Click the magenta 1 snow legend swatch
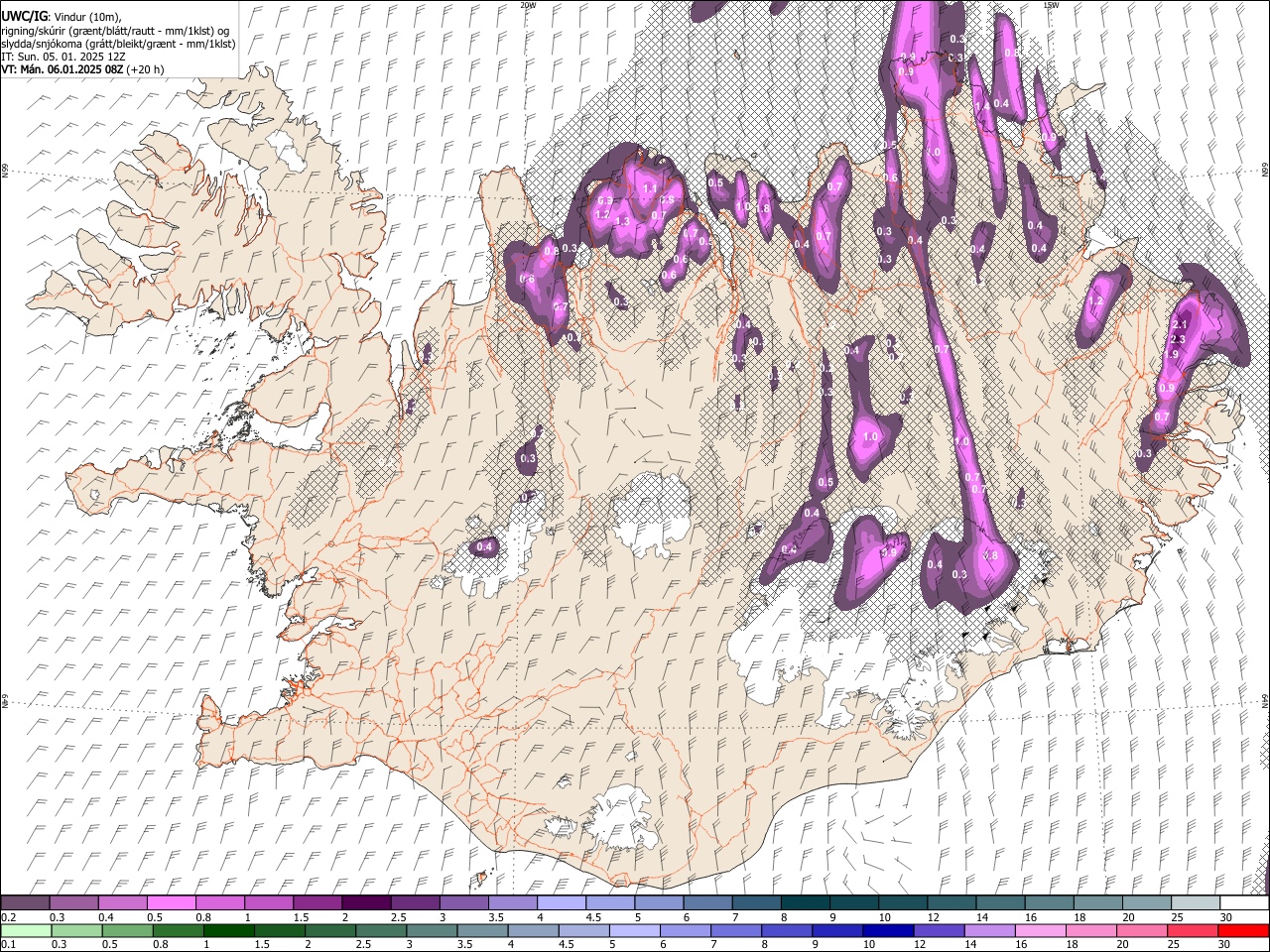Image resolution: width=1270 pixels, height=952 pixels. point(269,902)
